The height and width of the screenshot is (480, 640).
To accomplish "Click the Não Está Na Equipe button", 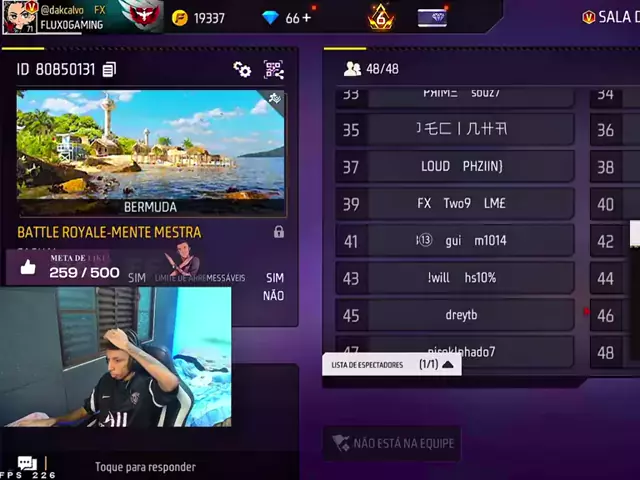I will pyautogui.click(x=392, y=443).
